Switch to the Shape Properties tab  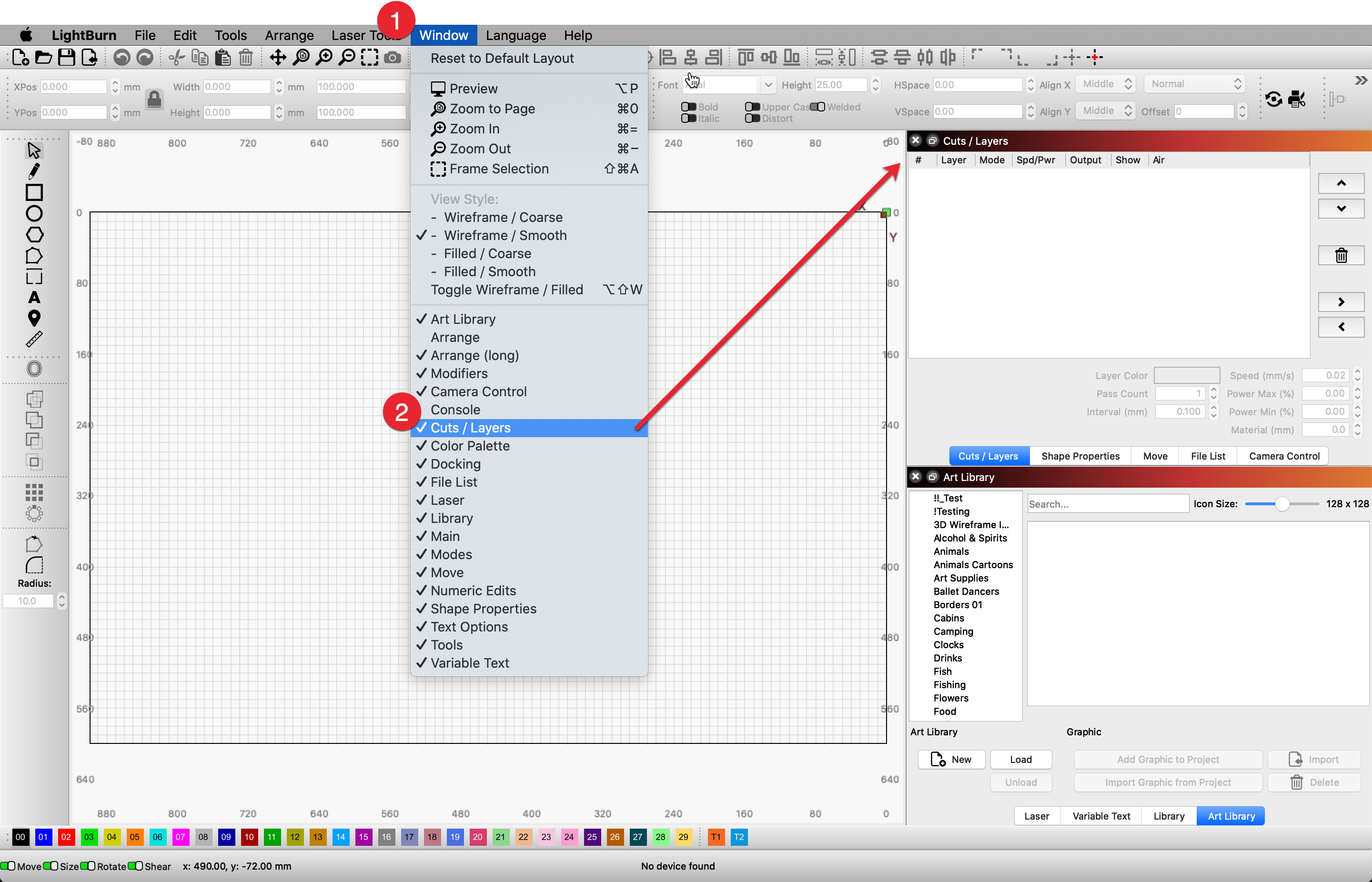coord(1080,456)
